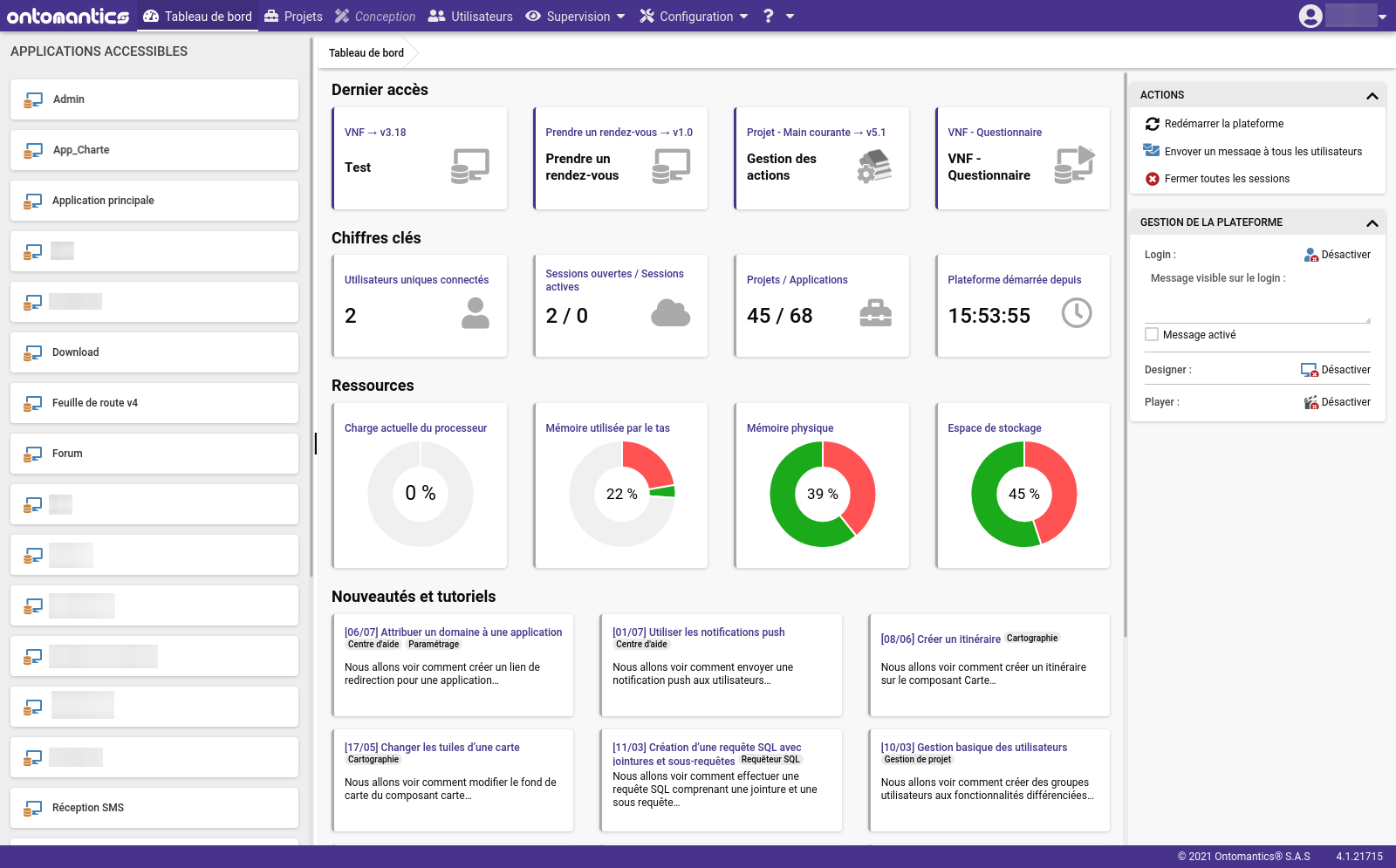
Task: Click the Download application icon
Action: [x=33, y=352]
